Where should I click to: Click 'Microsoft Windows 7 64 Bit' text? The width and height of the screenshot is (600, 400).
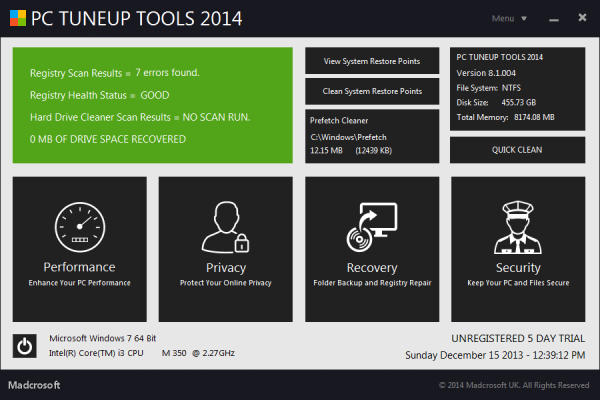click(103, 338)
